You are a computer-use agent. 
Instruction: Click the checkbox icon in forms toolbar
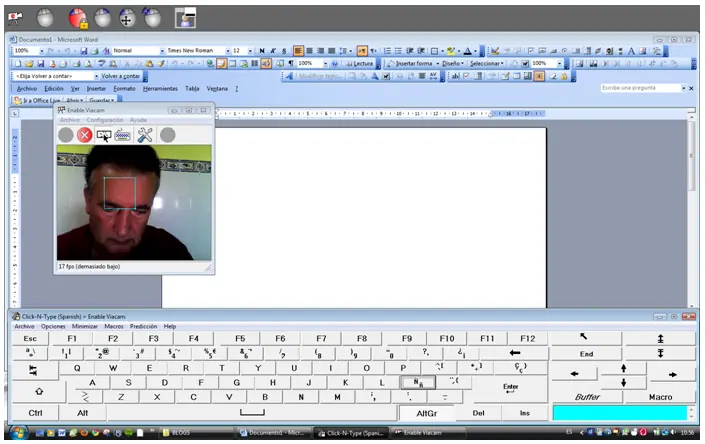[466, 76]
